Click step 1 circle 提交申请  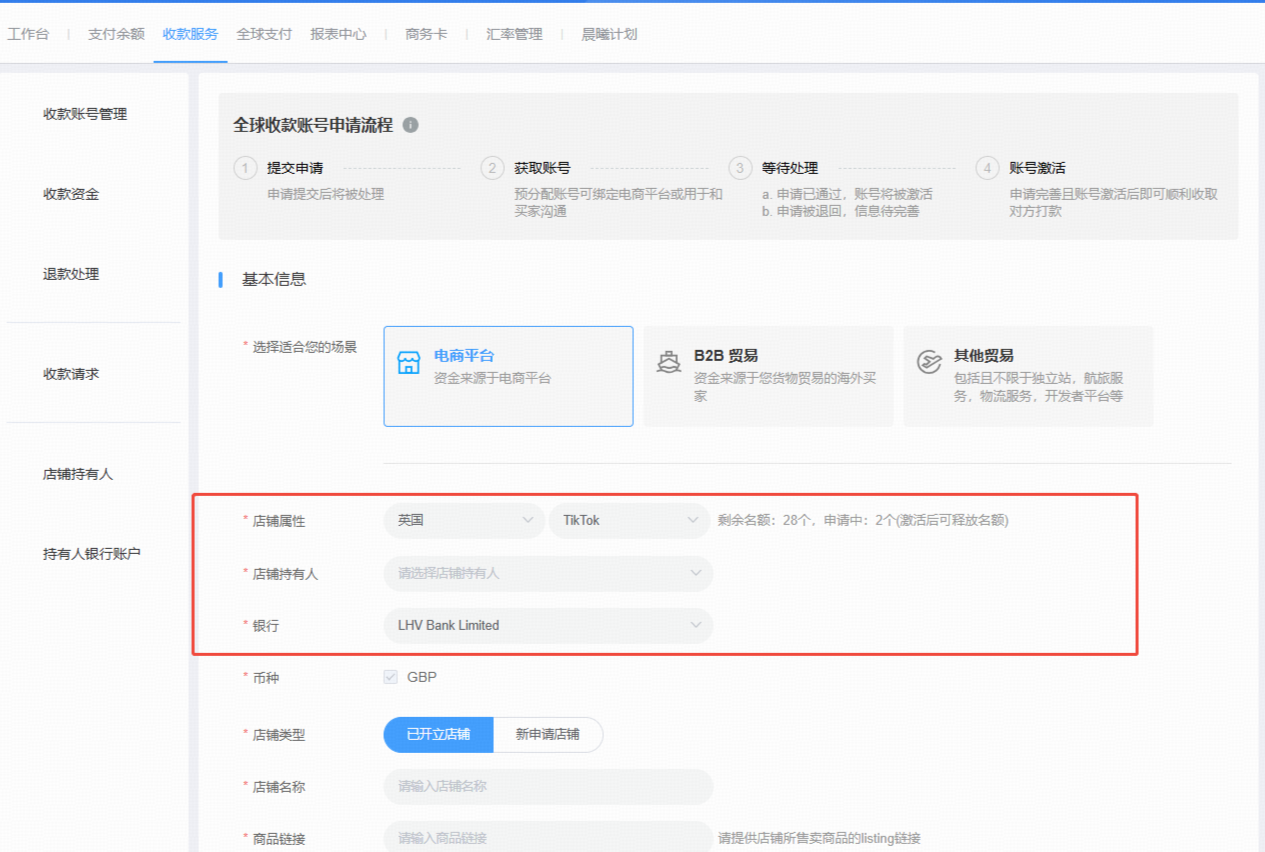(x=246, y=168)
